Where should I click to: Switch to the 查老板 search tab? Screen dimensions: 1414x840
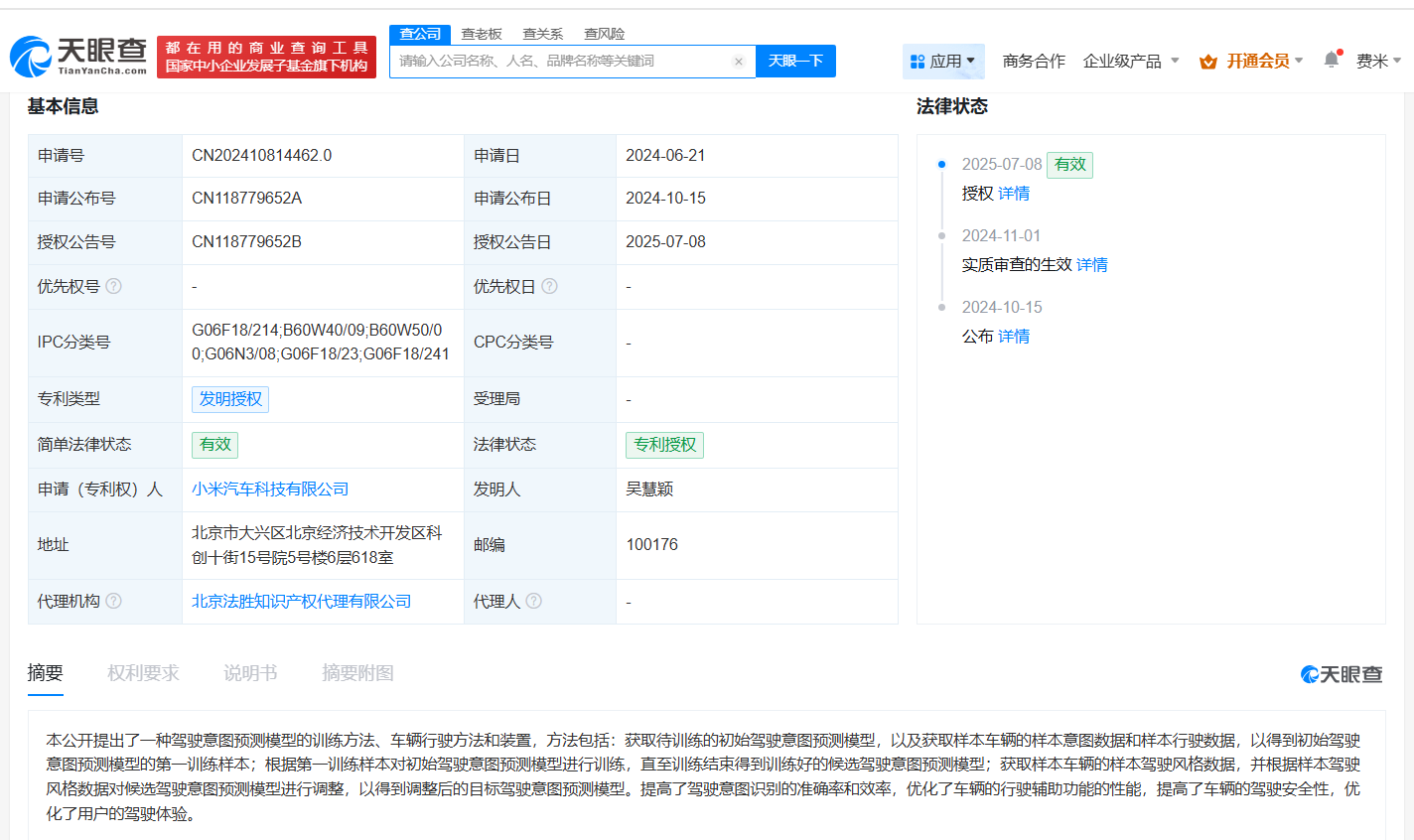(482, 34)
